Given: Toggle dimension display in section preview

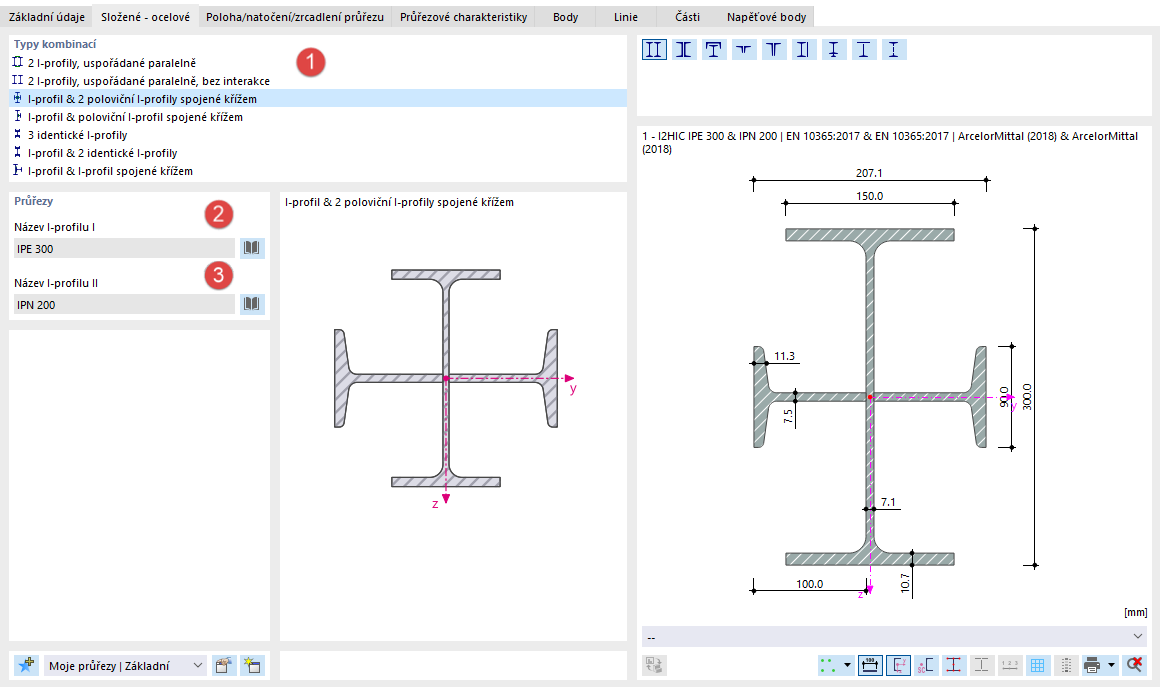Looking at the screenshot, I should [870, 665].
